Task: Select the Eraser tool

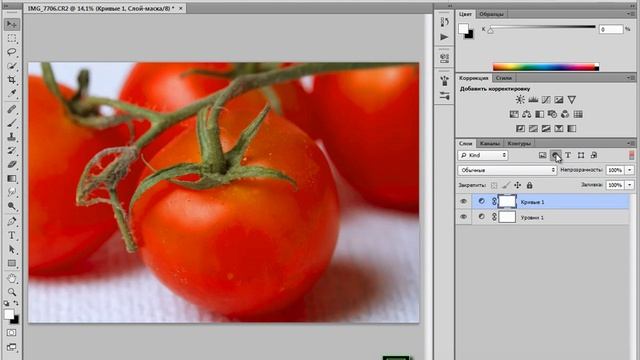Action: (x=11, y=164)
